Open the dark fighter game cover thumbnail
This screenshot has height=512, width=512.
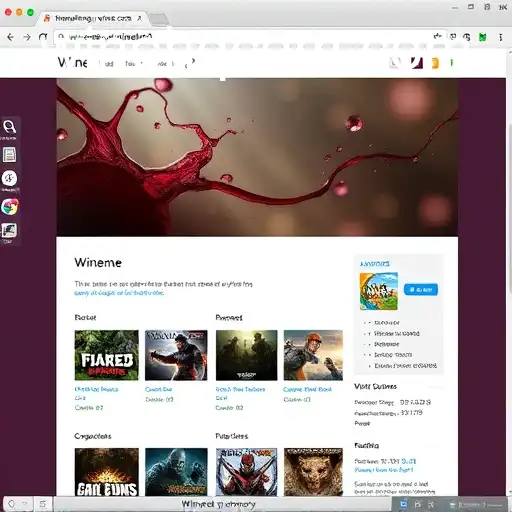[x=176, y=355]
